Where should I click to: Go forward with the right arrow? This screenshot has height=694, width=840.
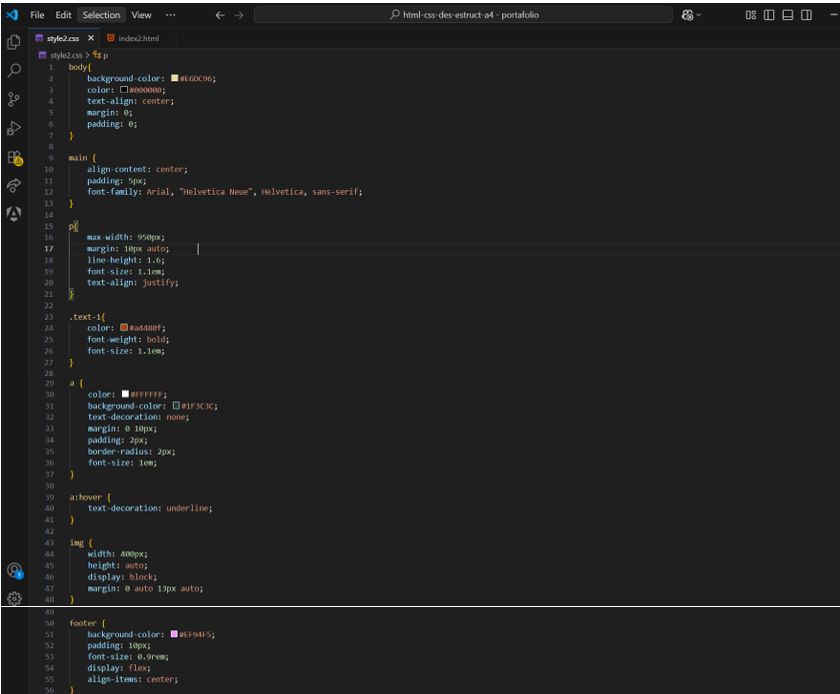(239, 15)
